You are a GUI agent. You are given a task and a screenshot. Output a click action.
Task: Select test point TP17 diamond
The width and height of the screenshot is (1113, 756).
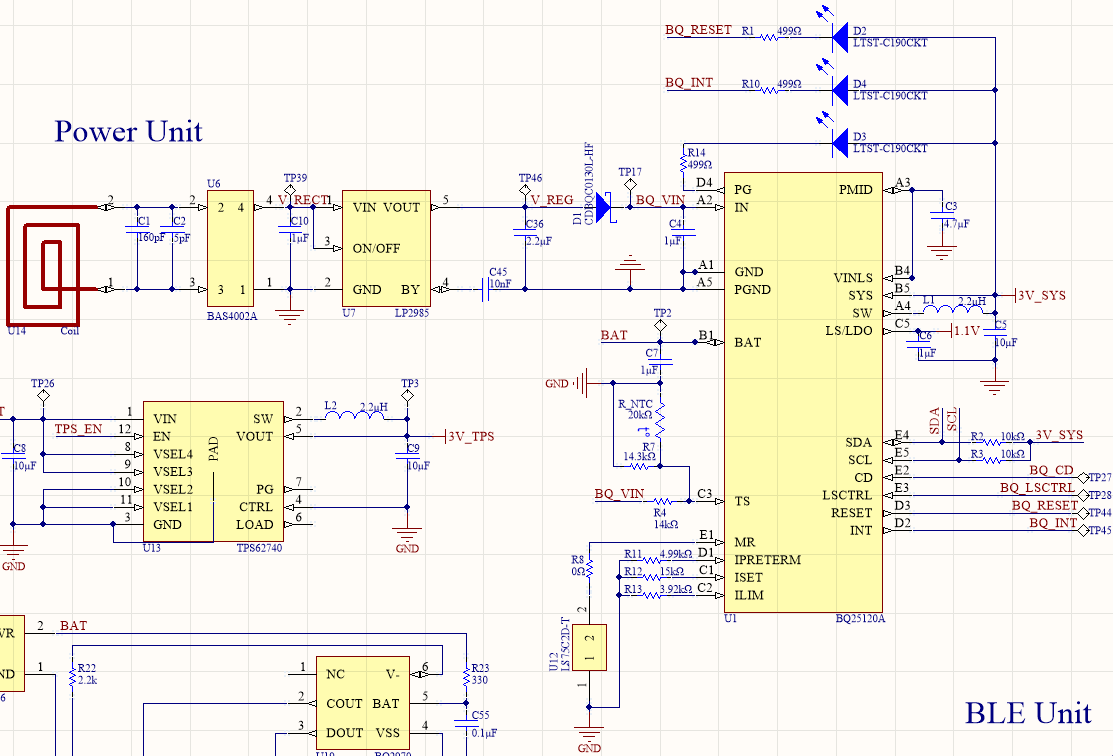pyautogui.click(x=630, y=185)
